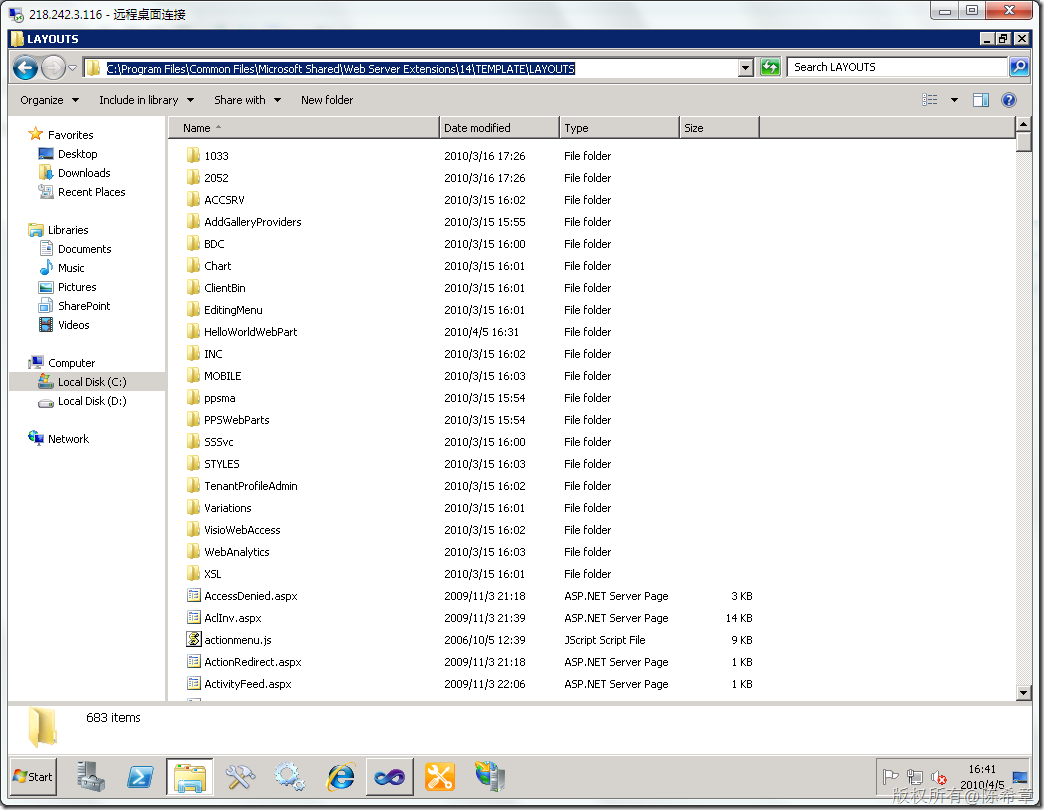
Task: Select the PPSWebParts folder
Action: tap(236, 420)
